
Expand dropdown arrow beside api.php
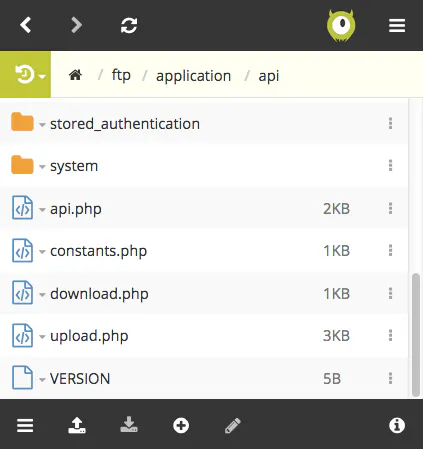[x=42, y=210]
